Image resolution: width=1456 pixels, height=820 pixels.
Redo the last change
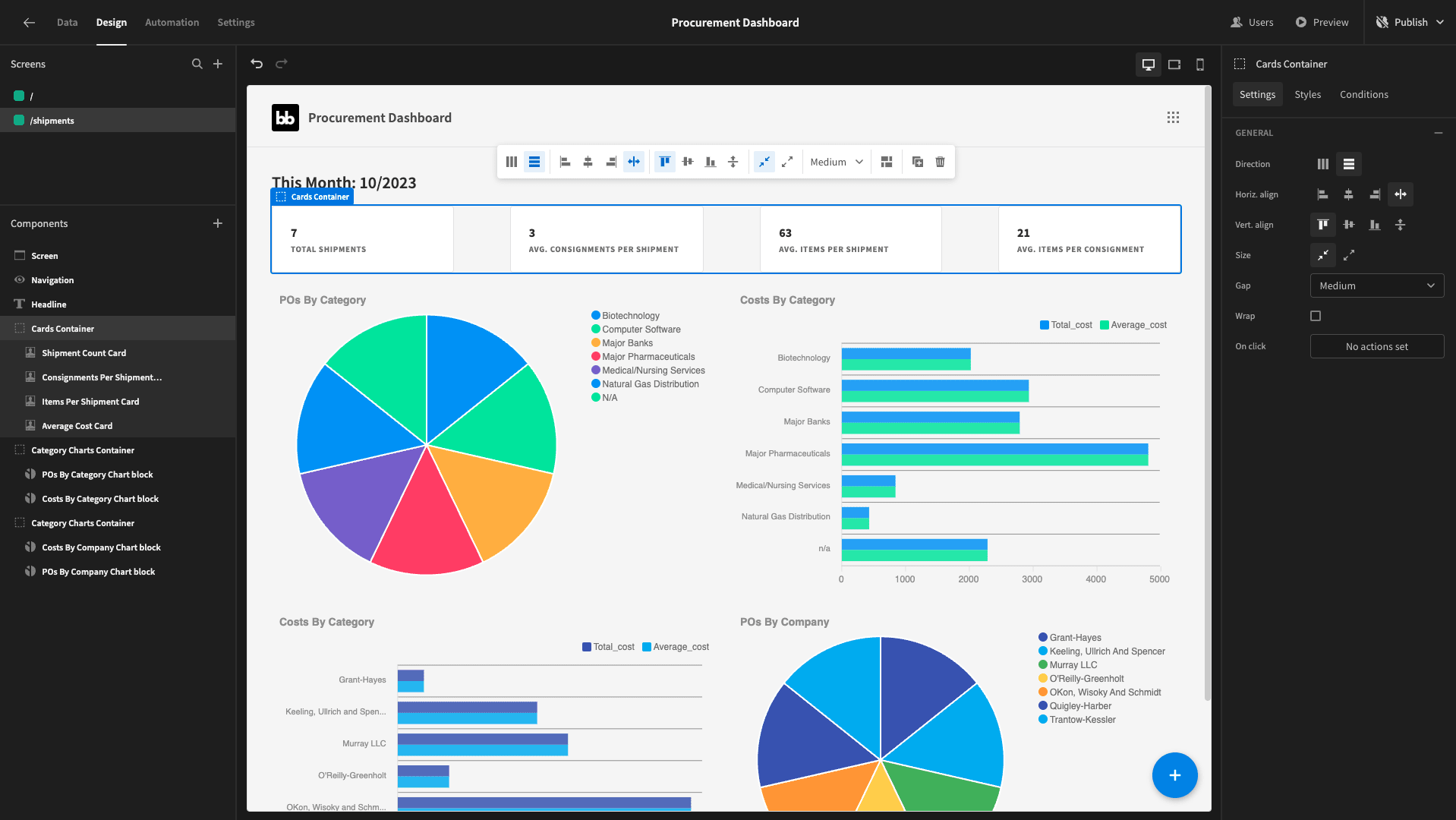[282, 64]
